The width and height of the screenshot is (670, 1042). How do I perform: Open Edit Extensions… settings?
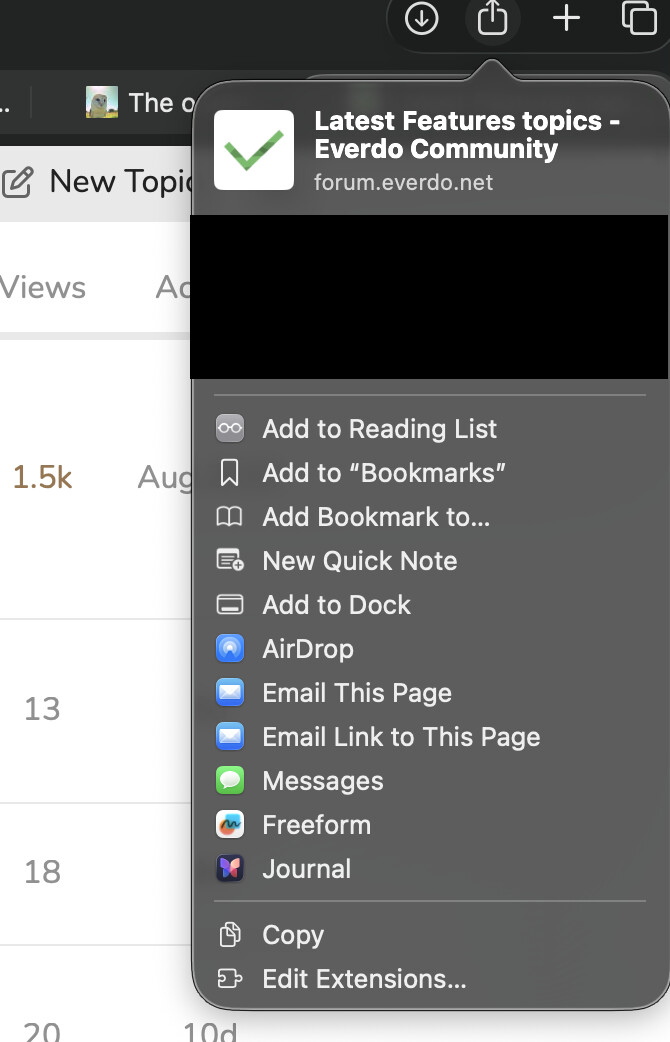point(364,979)
